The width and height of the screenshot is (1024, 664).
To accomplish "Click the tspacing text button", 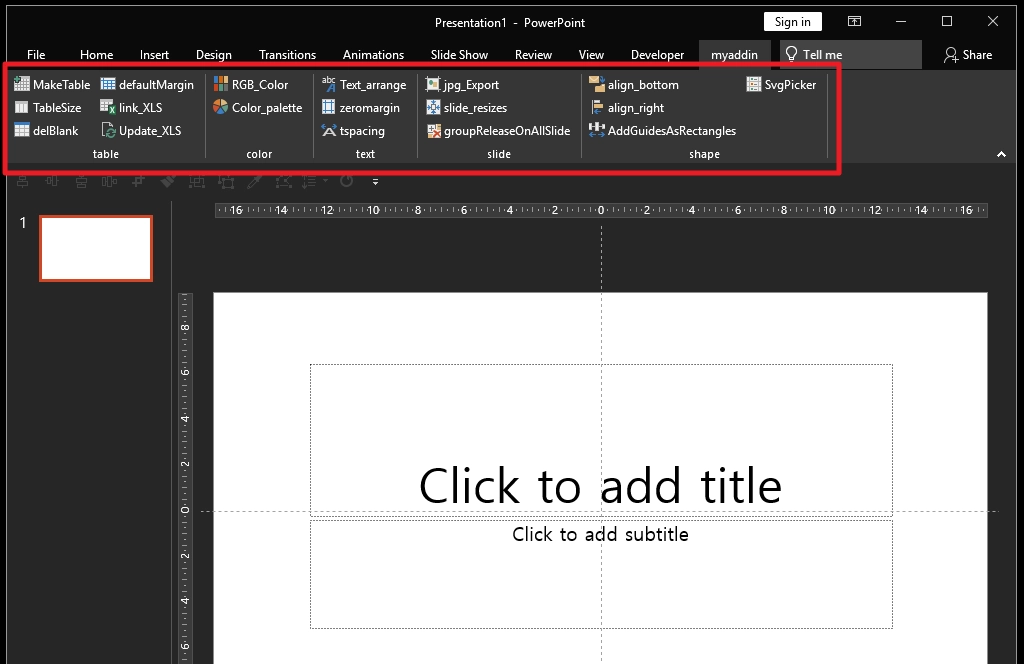I will pyautogui.click(x=353, y=131).
